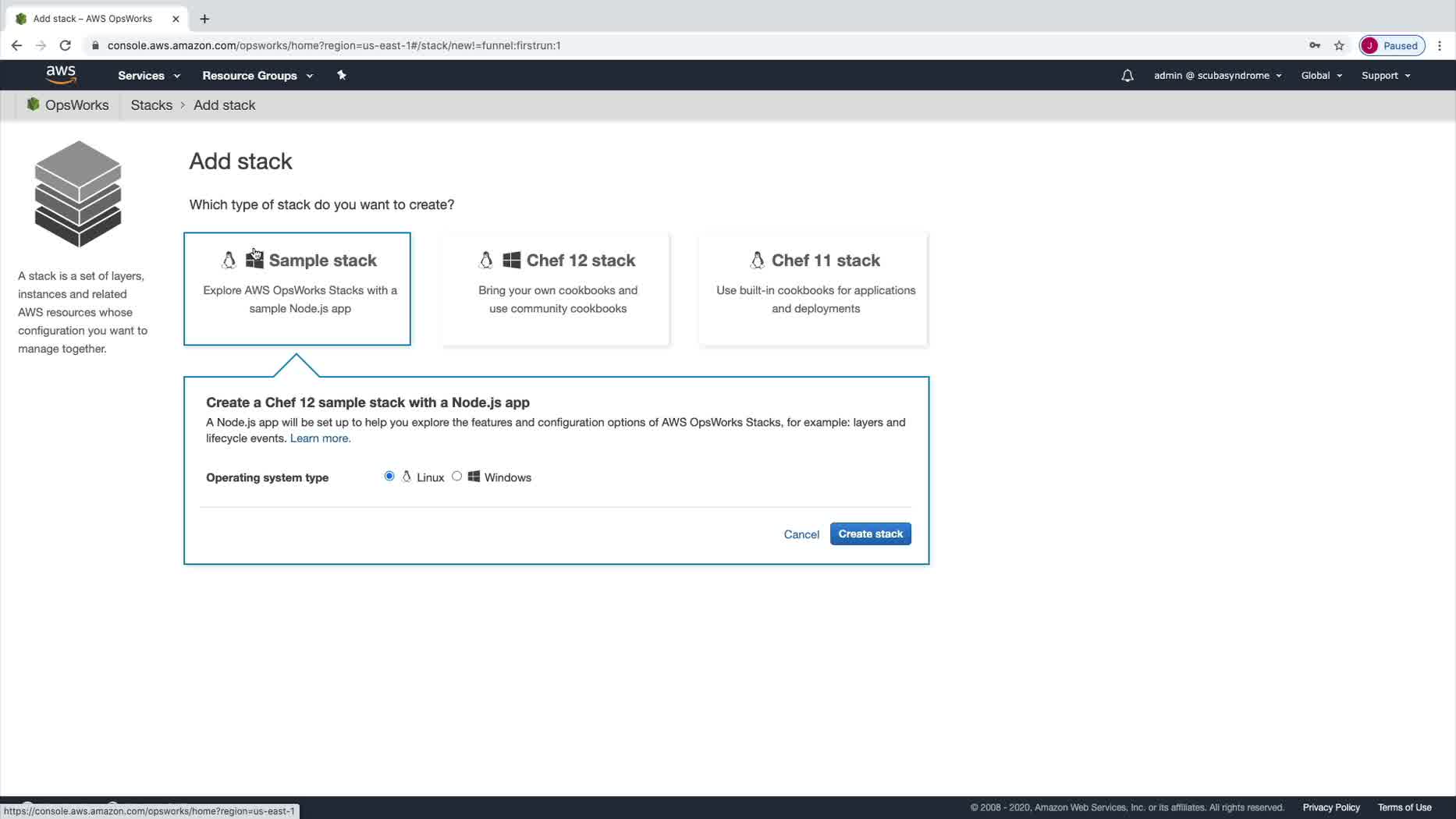1456x819 pixels.
Task: Expand the Resource Groups dropdown
Action: click(x=257, y=76)
